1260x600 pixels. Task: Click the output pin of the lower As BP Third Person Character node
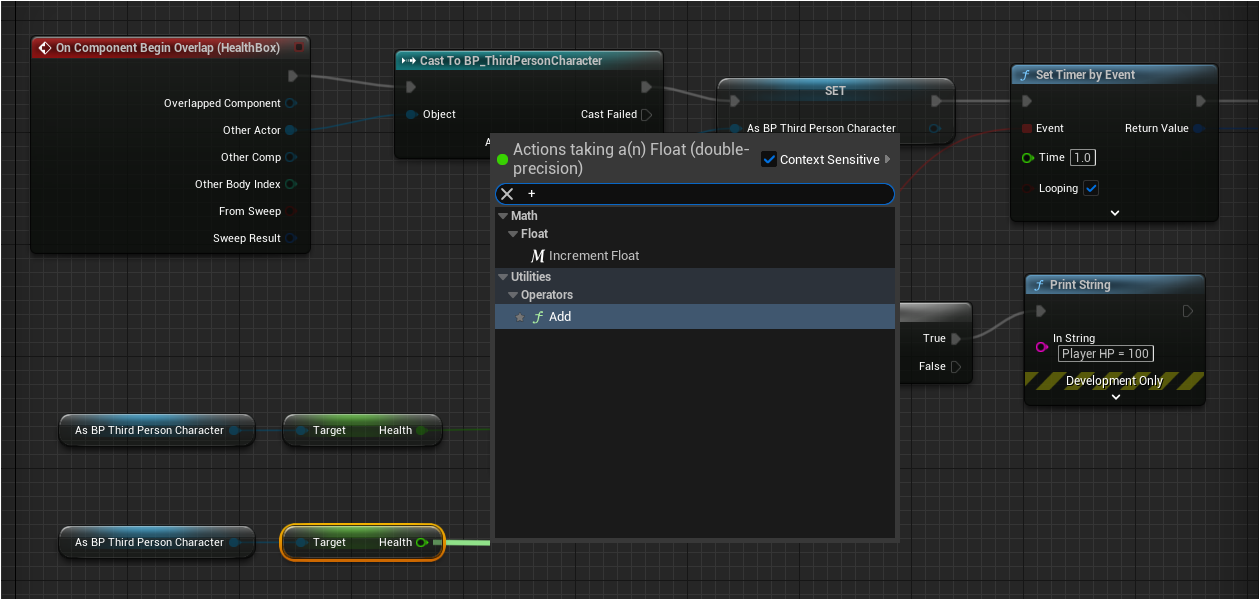pos(234,543)
